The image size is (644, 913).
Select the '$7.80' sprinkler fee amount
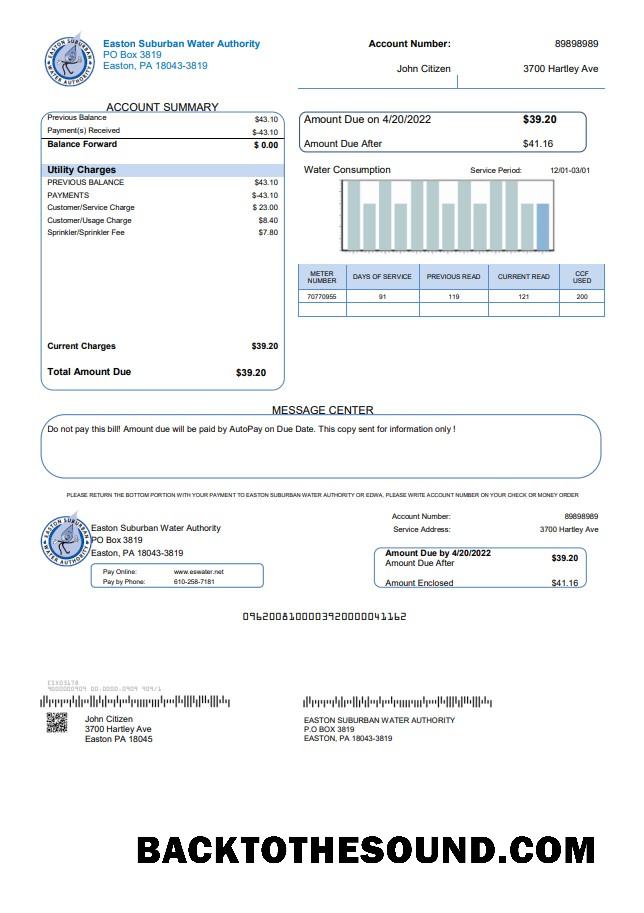coord(268,232)
